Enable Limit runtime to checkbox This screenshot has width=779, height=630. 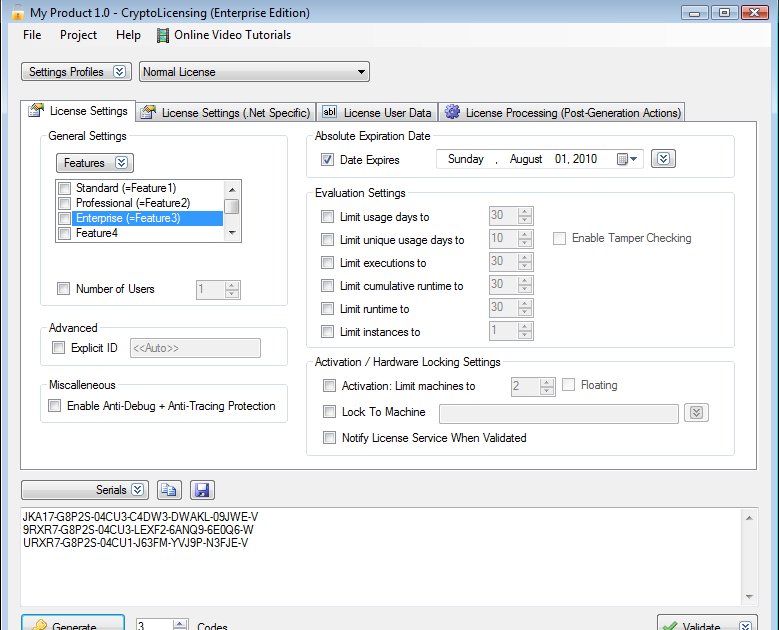pos(327,309)
